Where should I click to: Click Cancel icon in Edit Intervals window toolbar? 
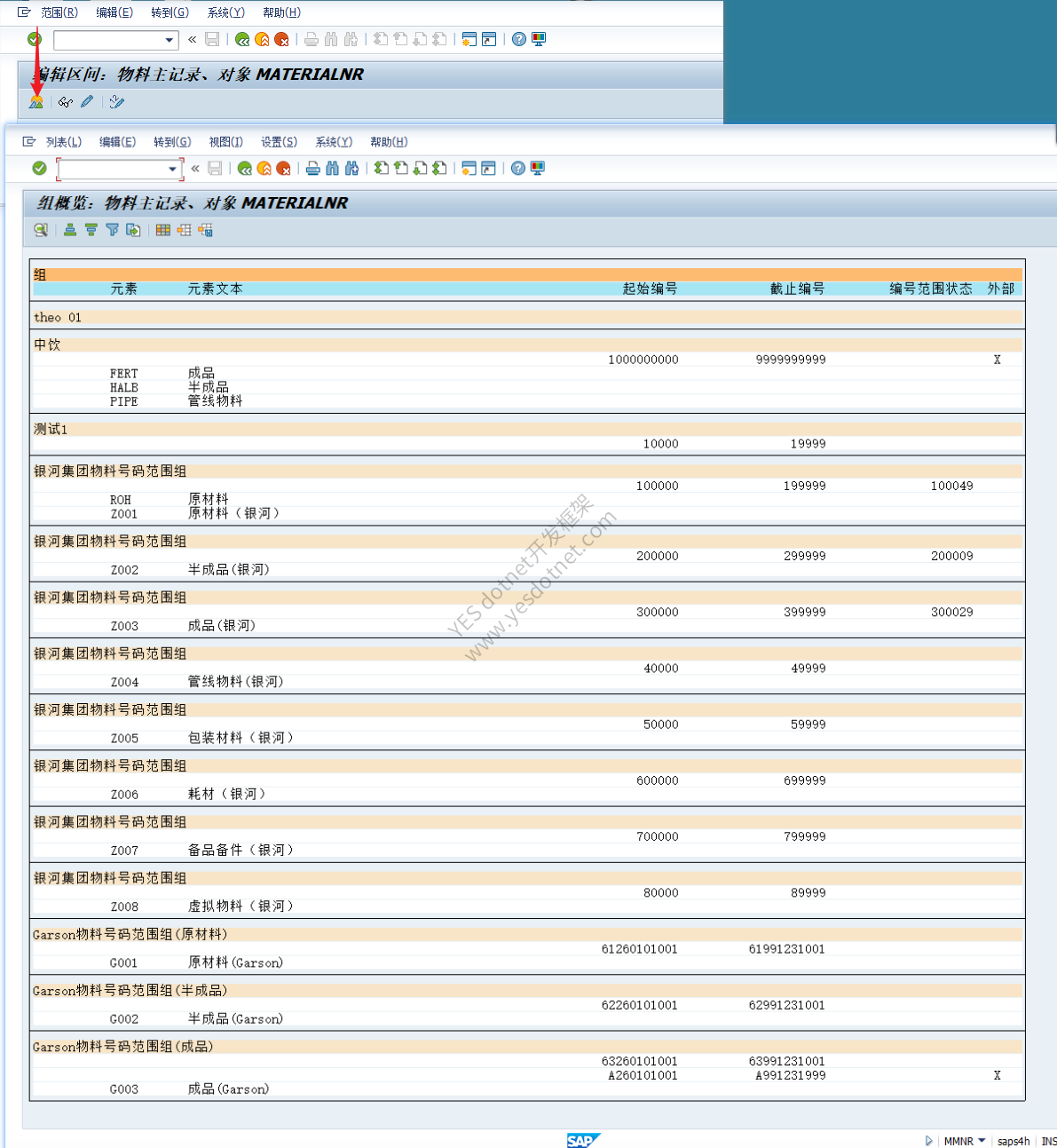coord(281,39)
